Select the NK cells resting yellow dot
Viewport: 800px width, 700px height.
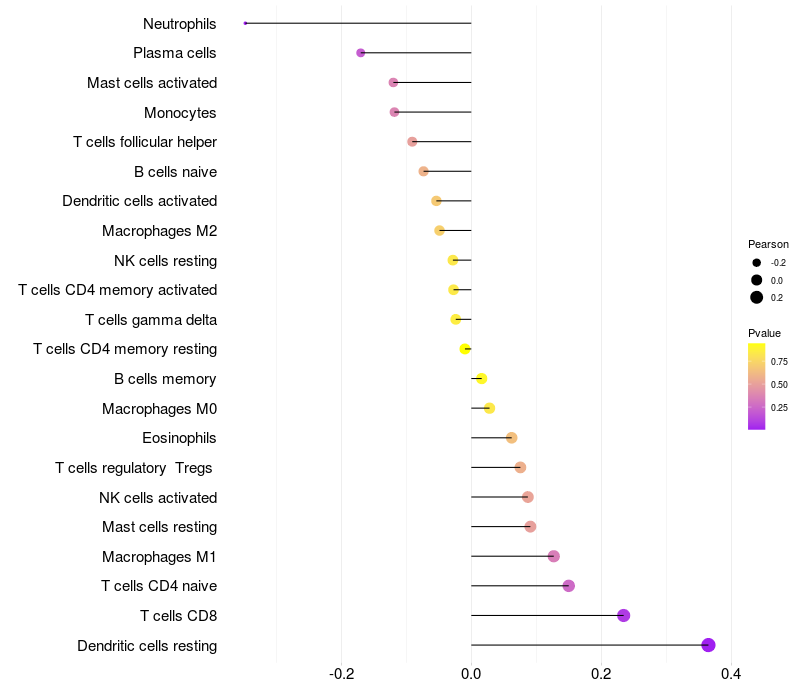453,260
